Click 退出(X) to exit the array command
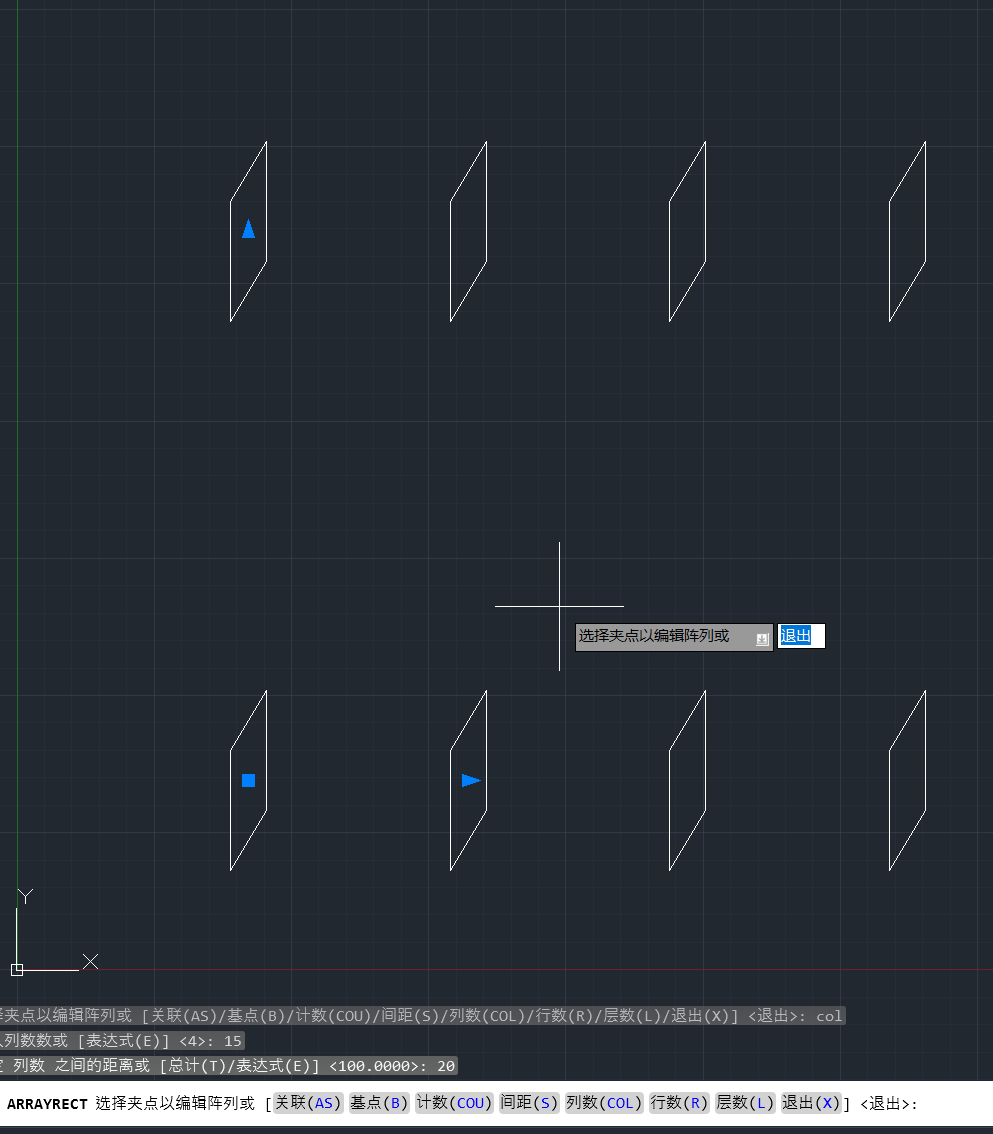Viewport: 993px width, 1134px height. (x=811, y=1103)
